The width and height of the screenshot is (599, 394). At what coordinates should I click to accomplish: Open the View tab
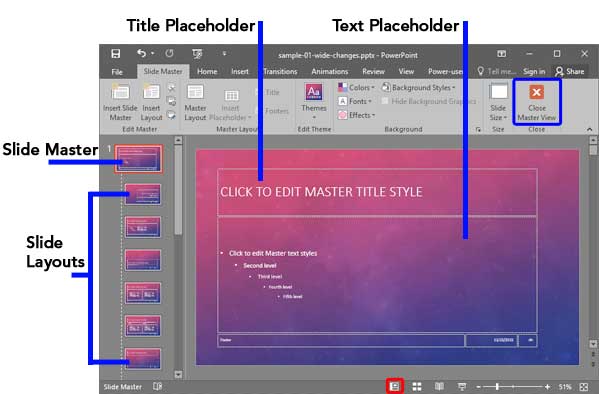(x=406, y=71)
